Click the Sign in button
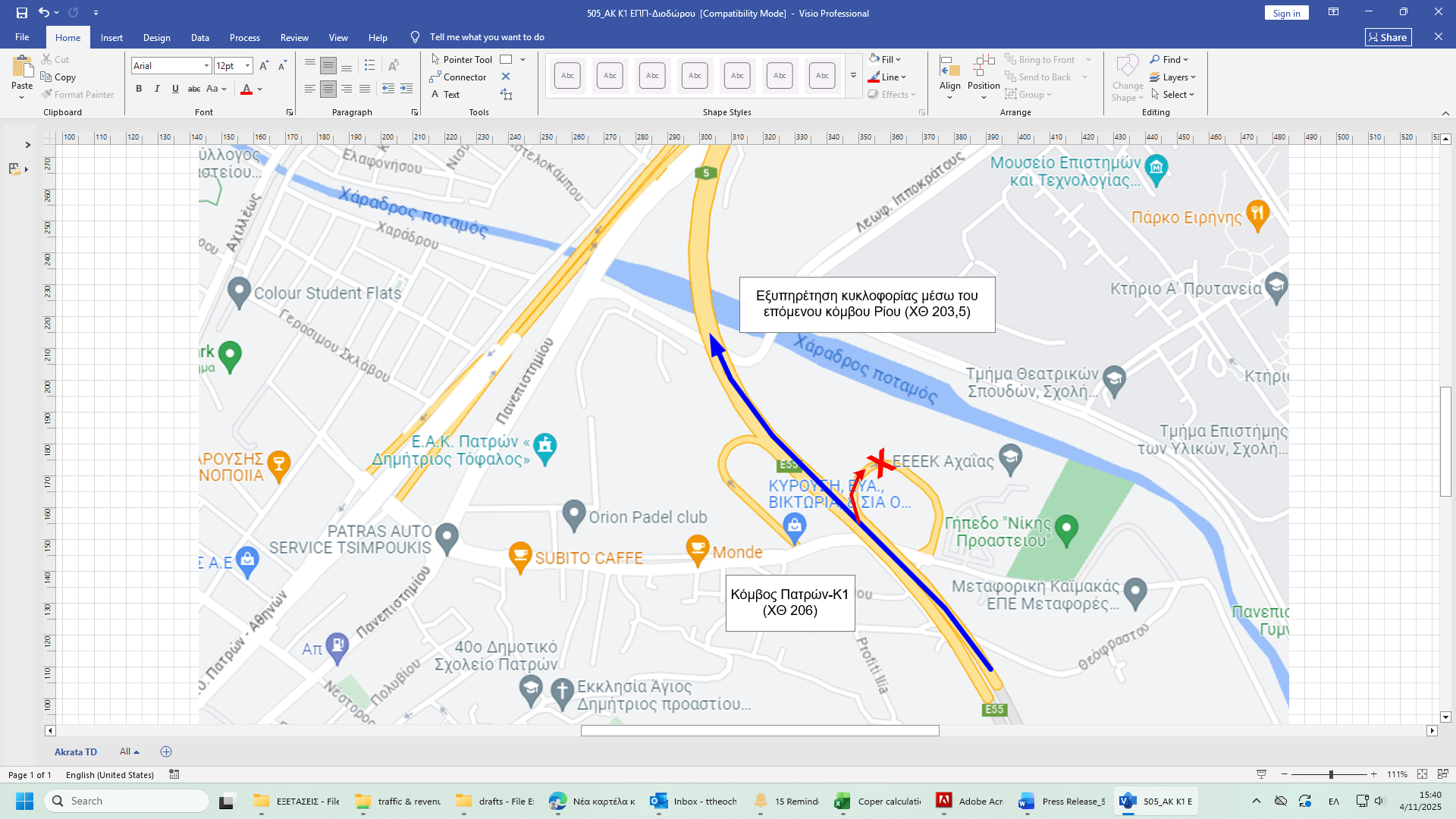 (1286, 13)
